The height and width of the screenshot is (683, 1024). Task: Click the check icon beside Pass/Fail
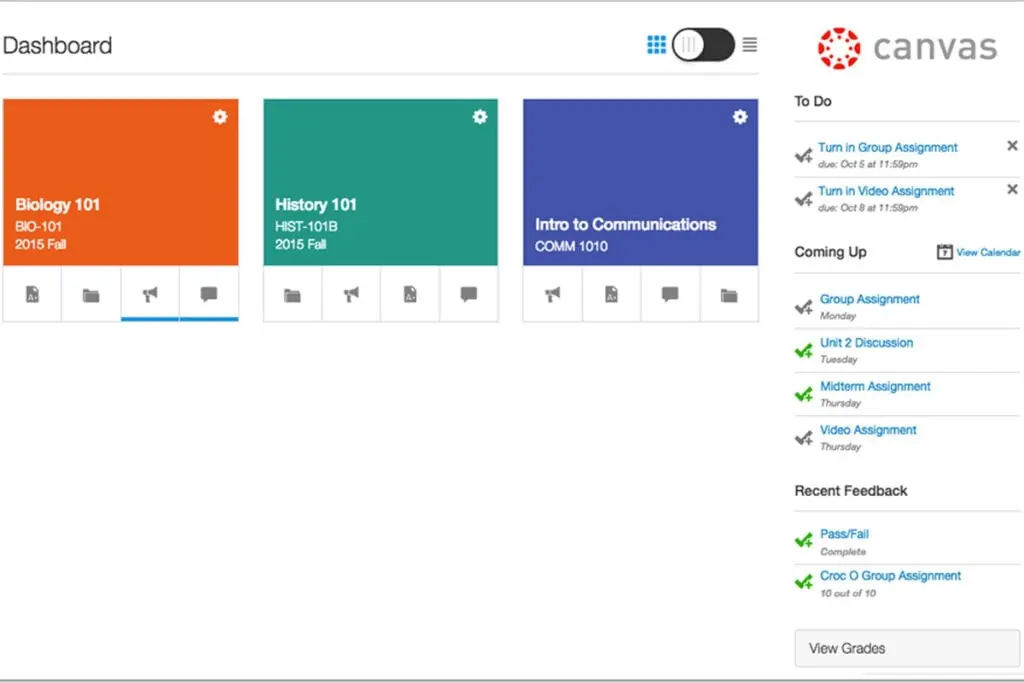click(804, 540)
